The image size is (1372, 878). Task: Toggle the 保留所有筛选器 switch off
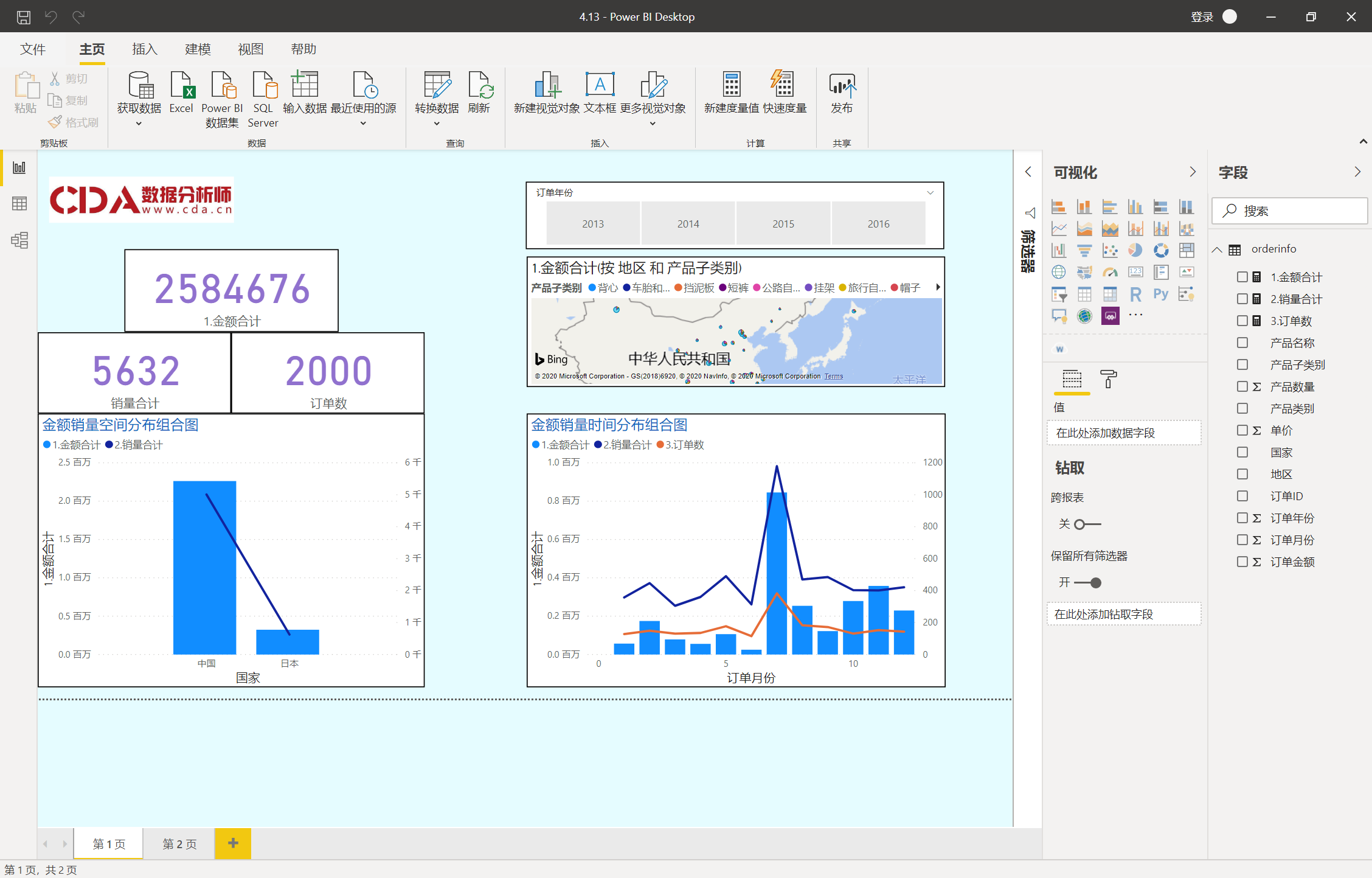coord(1088,582)
